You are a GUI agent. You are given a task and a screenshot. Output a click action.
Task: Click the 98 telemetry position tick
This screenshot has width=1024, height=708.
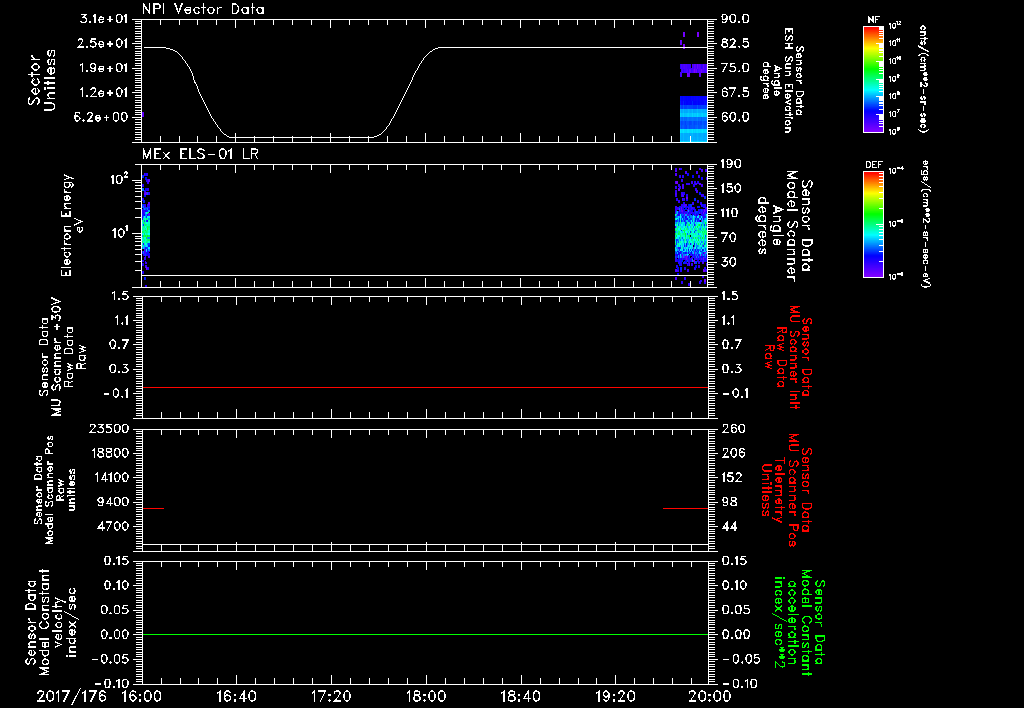[x=729, y=502]
